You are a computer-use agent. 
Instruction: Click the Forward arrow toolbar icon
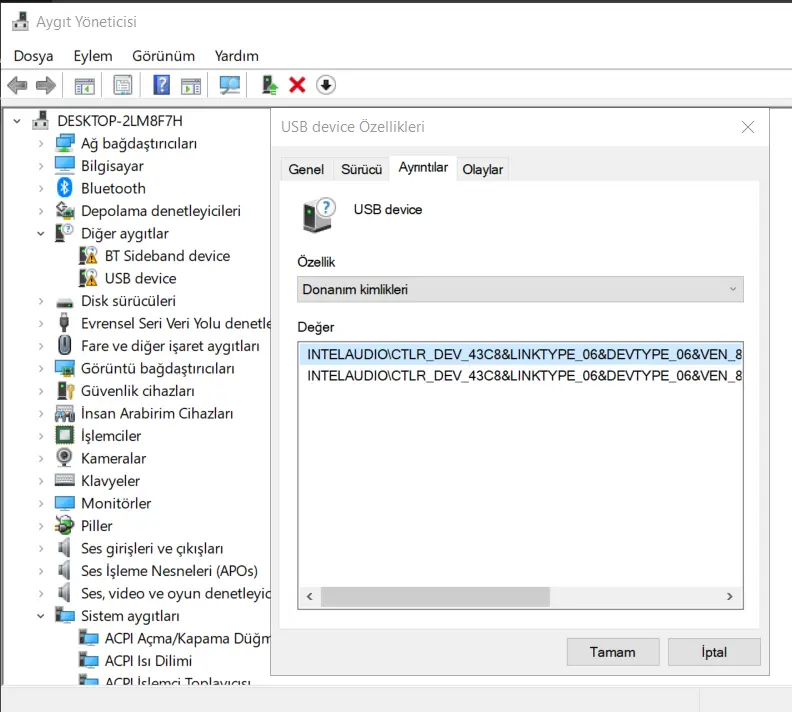[46, 85]
